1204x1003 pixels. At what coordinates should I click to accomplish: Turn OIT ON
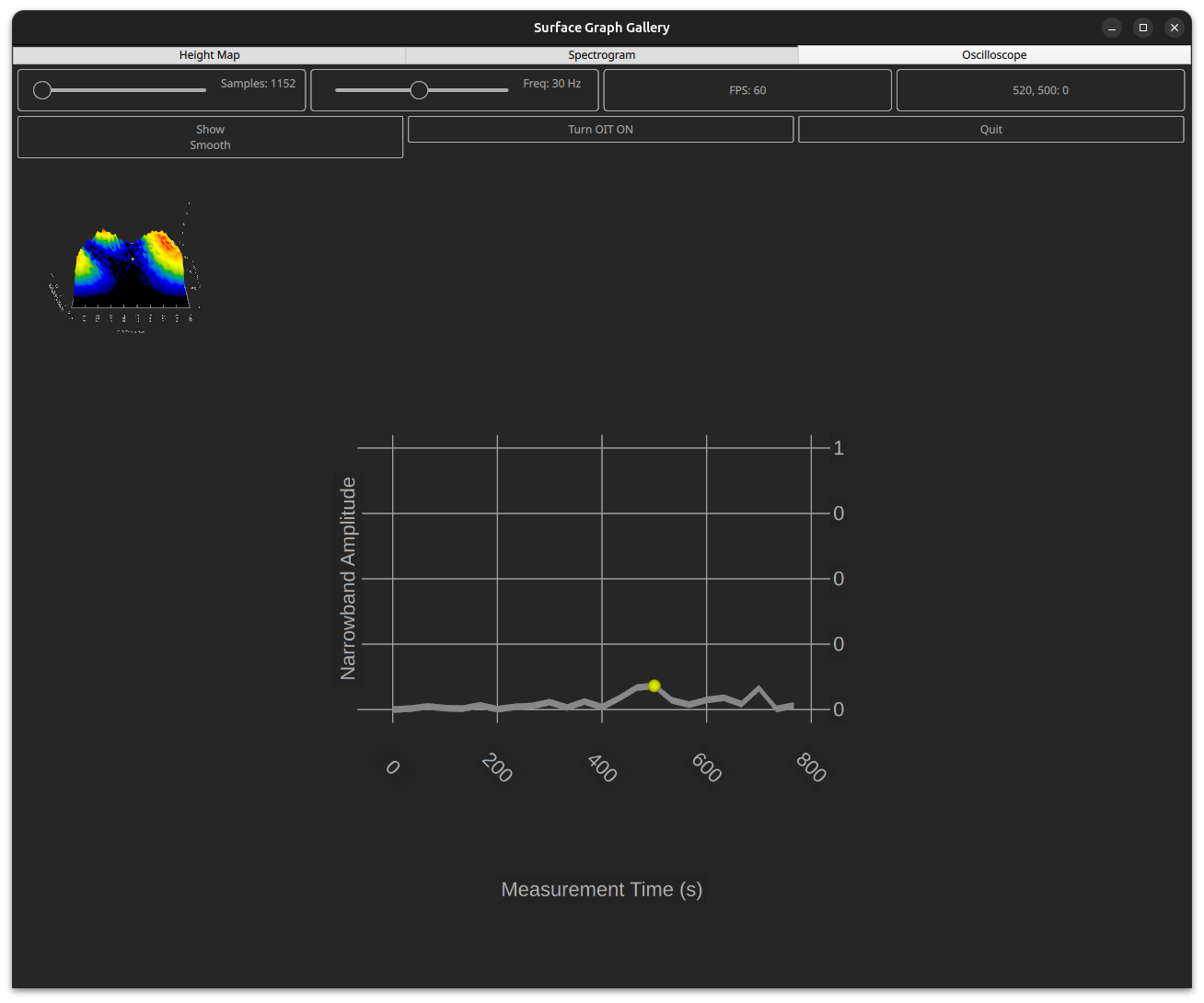point(600,130)
